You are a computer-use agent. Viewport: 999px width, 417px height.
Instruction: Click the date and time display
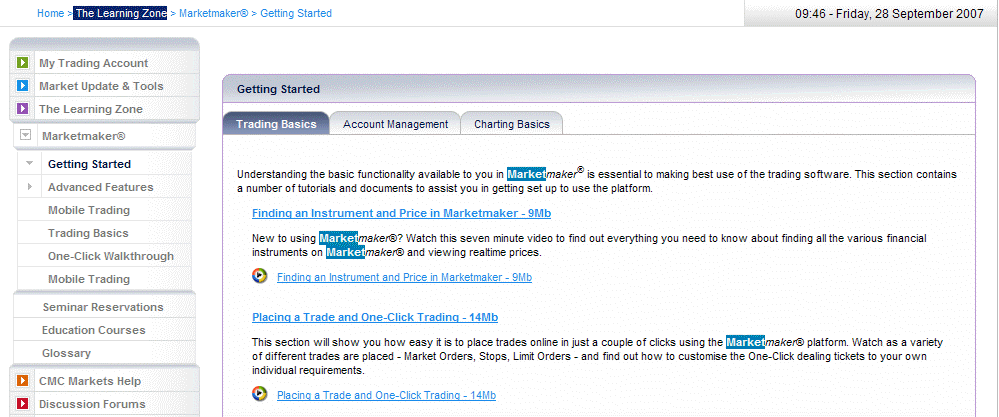889,13
